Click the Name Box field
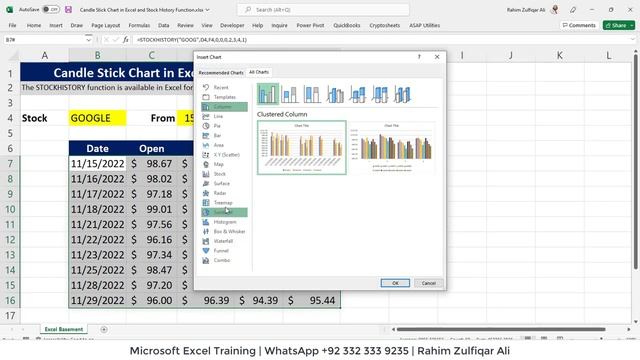Viewport: 640px width, 360px height. (x=43, y=40)
